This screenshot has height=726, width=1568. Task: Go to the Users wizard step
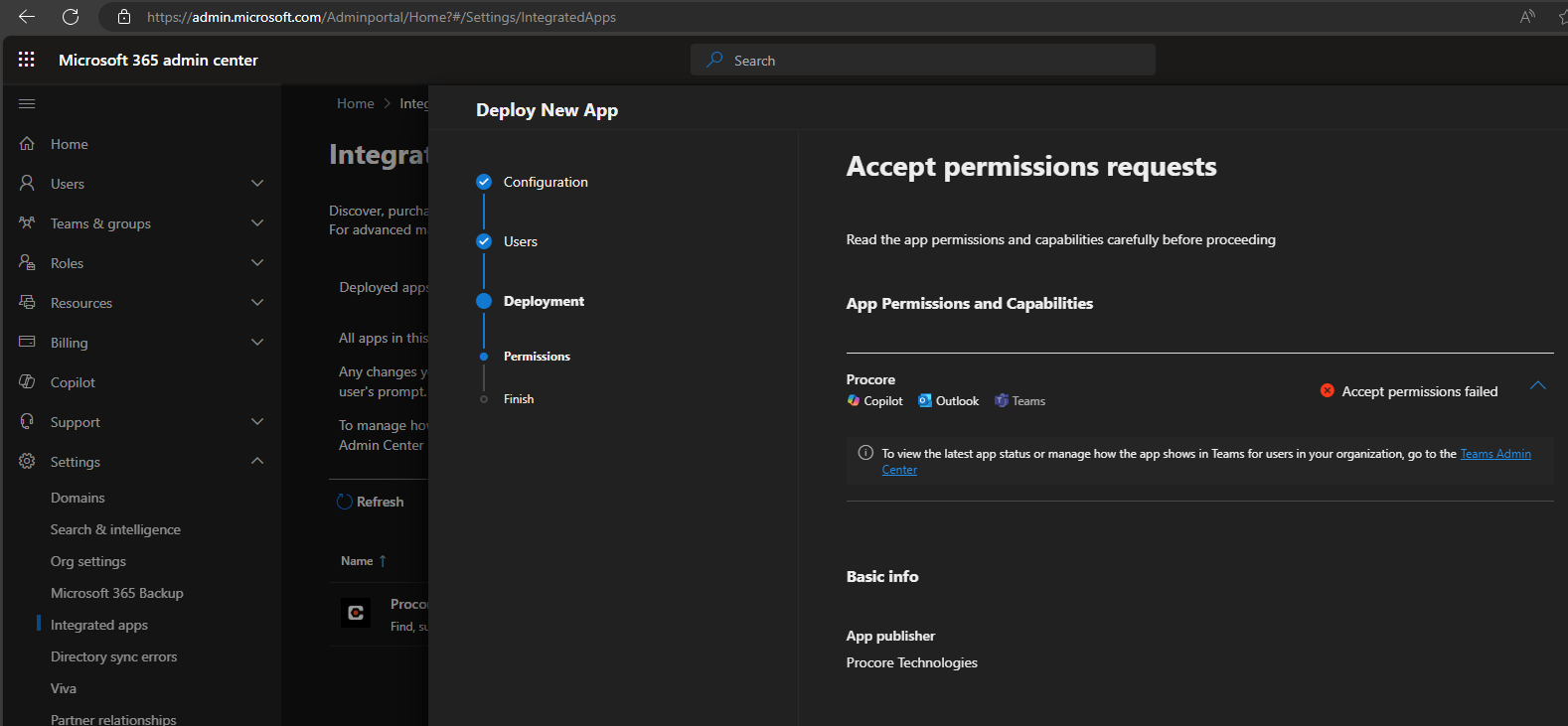tap(521, 241)
